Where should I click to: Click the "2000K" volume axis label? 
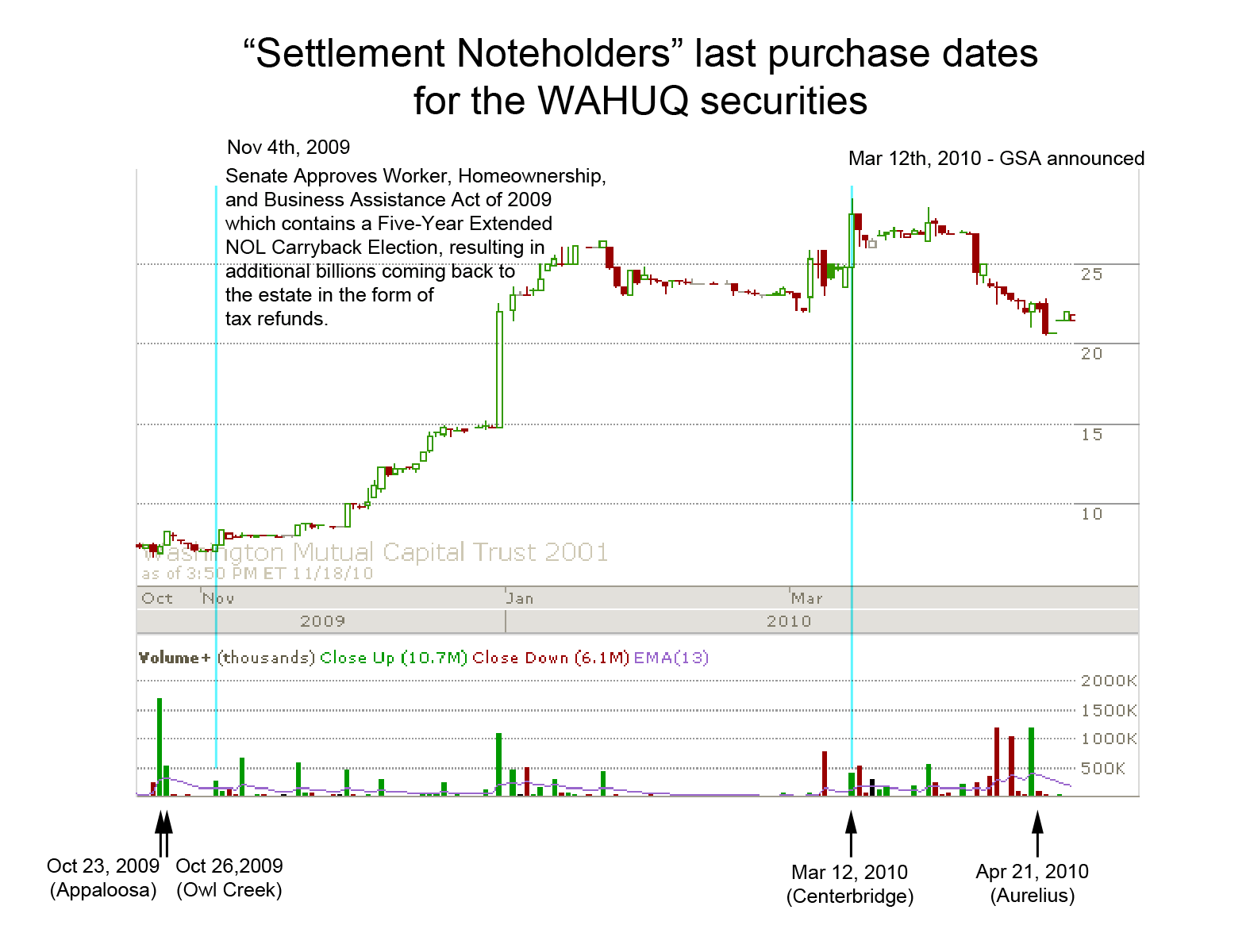coord(1108,681)
